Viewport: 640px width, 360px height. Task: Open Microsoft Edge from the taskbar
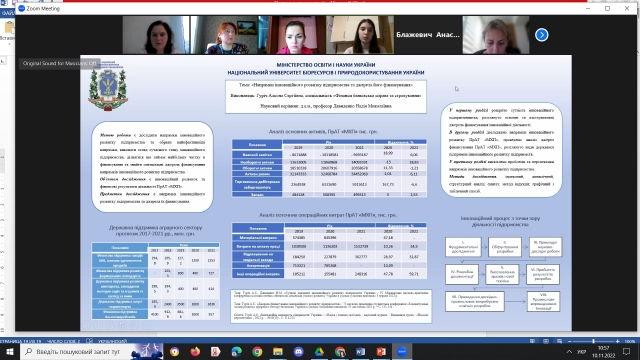pyautogui.click(x=236, y=351)
